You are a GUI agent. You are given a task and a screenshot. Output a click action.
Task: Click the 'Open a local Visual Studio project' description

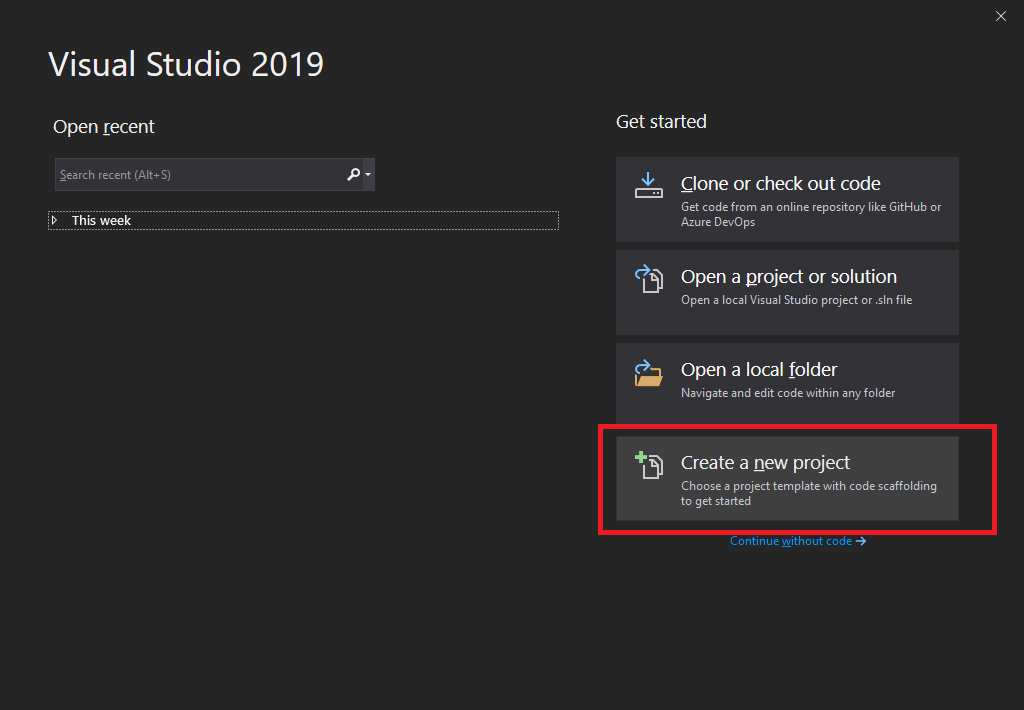coord(796,300)
